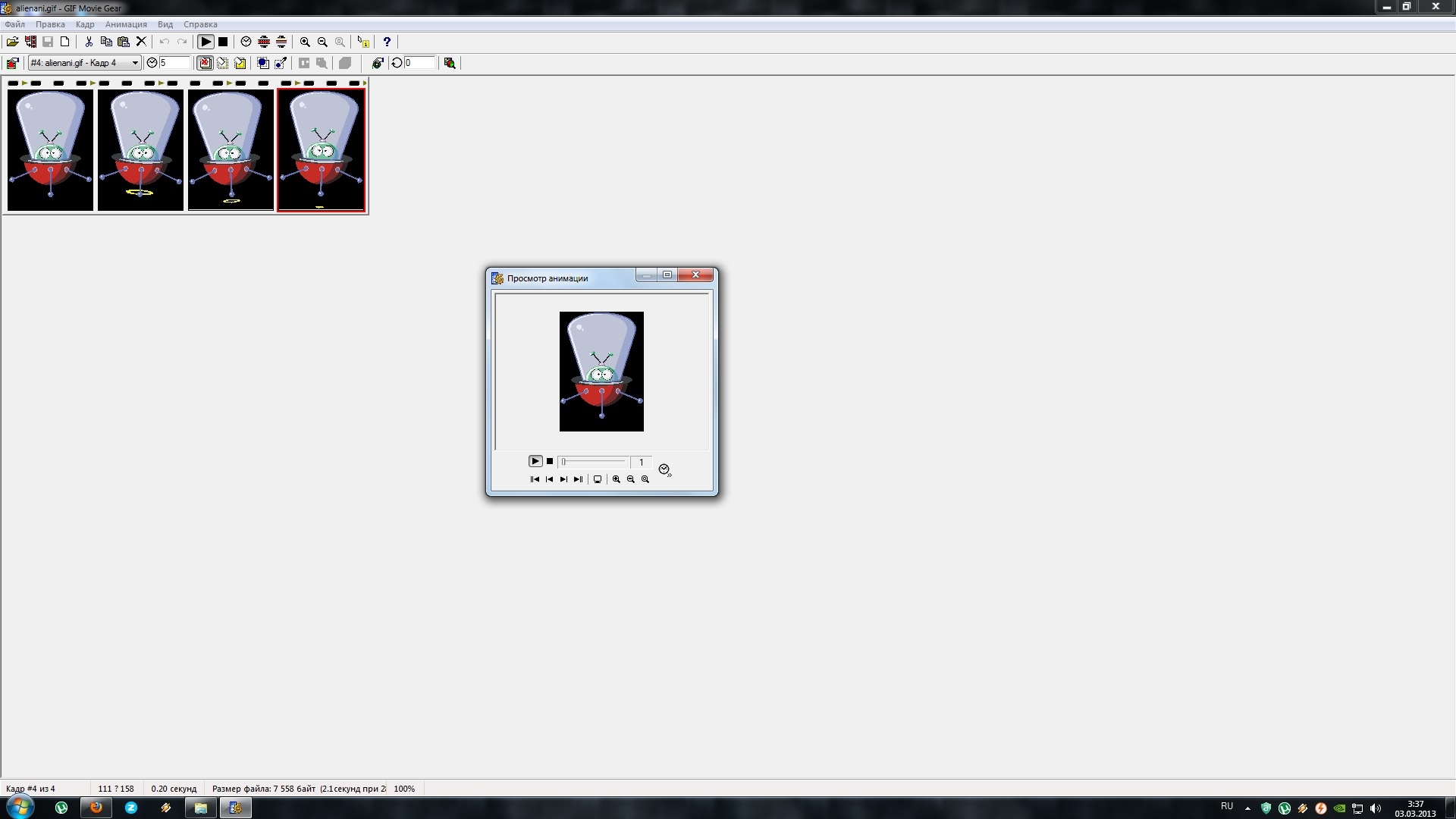Viewport: 1456px width, 819px height.
Task: Click the main toolbar Zoom in magnifier
Action: 305,42
